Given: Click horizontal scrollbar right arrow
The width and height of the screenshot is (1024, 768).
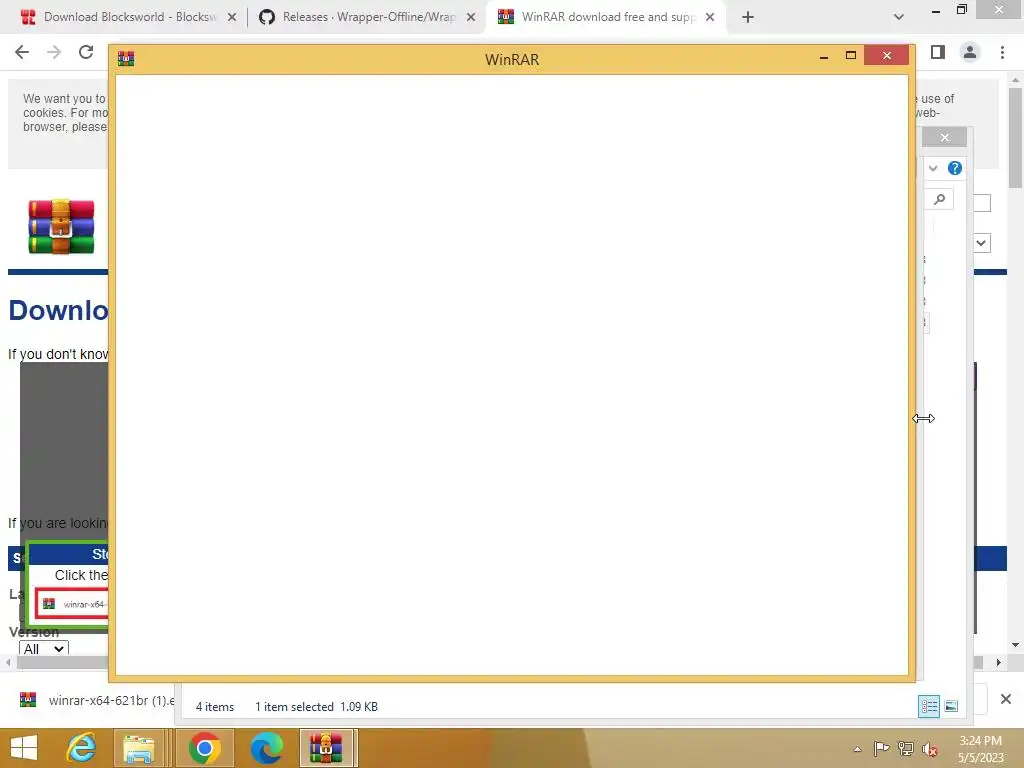Looking at the screenshot, I should tap(999, 662).
